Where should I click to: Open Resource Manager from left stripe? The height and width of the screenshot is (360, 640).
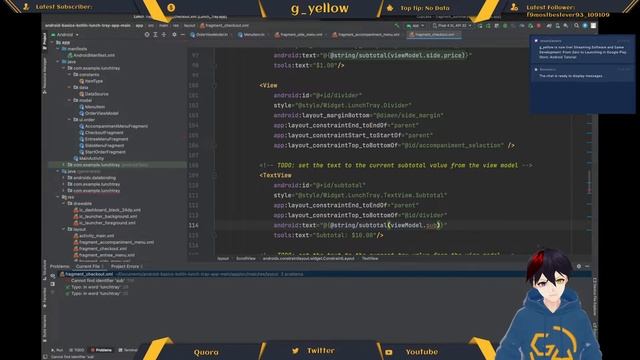[x=44, y=75]
